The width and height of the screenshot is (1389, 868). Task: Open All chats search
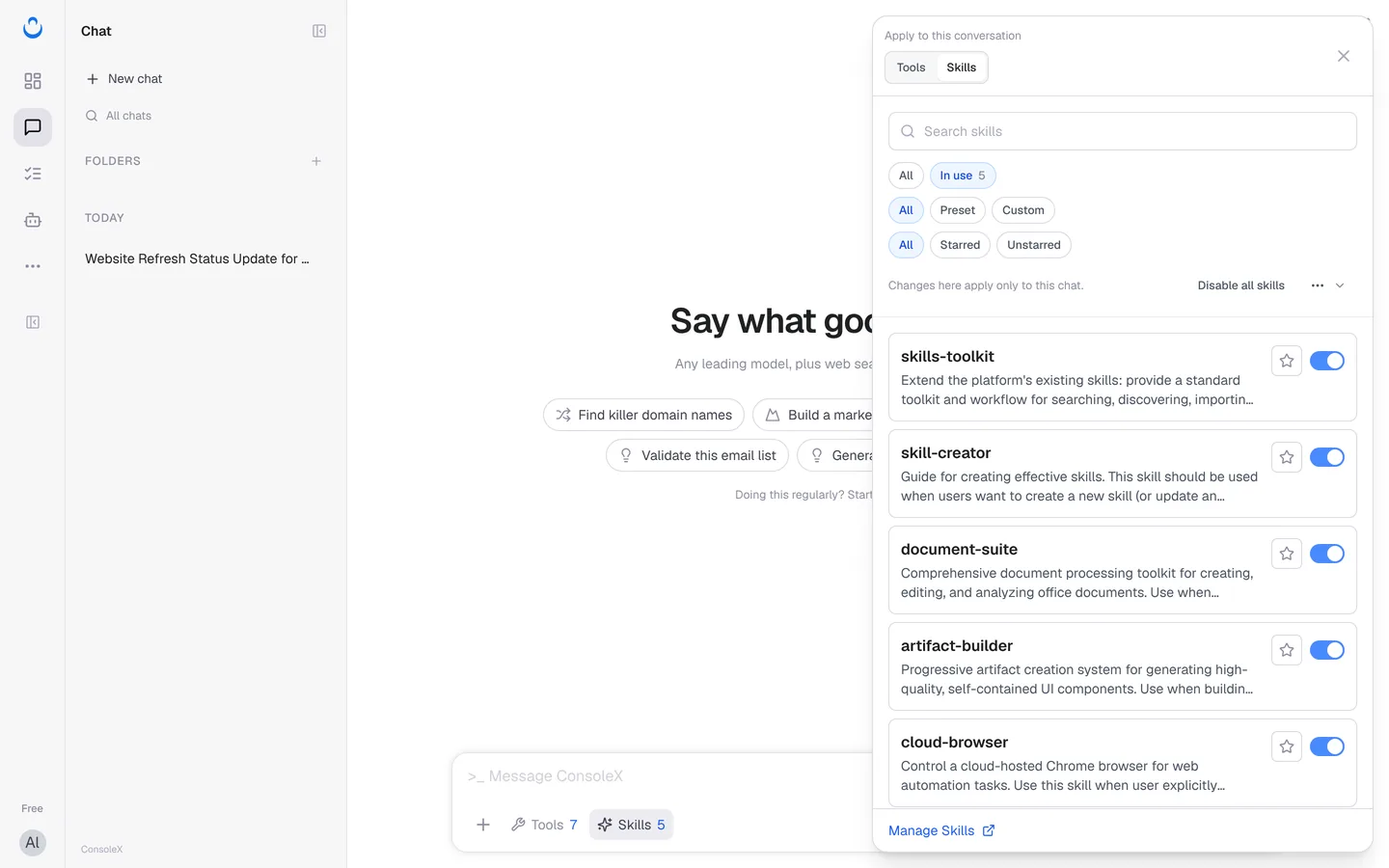click(119, 116)
